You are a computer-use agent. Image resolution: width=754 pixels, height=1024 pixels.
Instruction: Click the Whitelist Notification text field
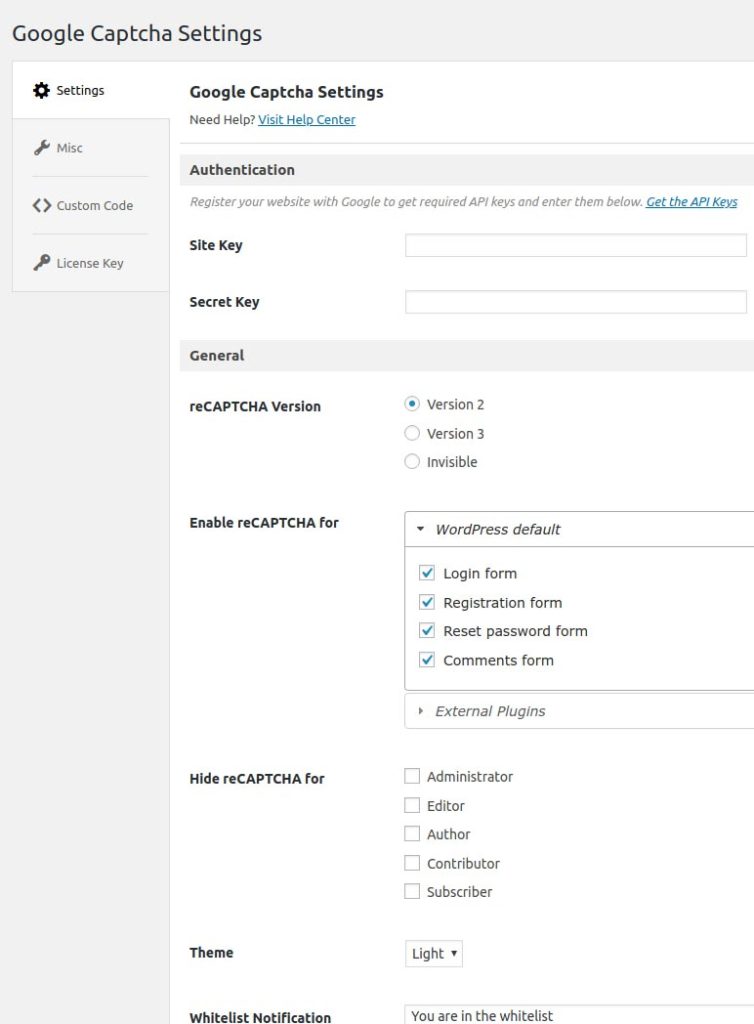click(579, 1015)
